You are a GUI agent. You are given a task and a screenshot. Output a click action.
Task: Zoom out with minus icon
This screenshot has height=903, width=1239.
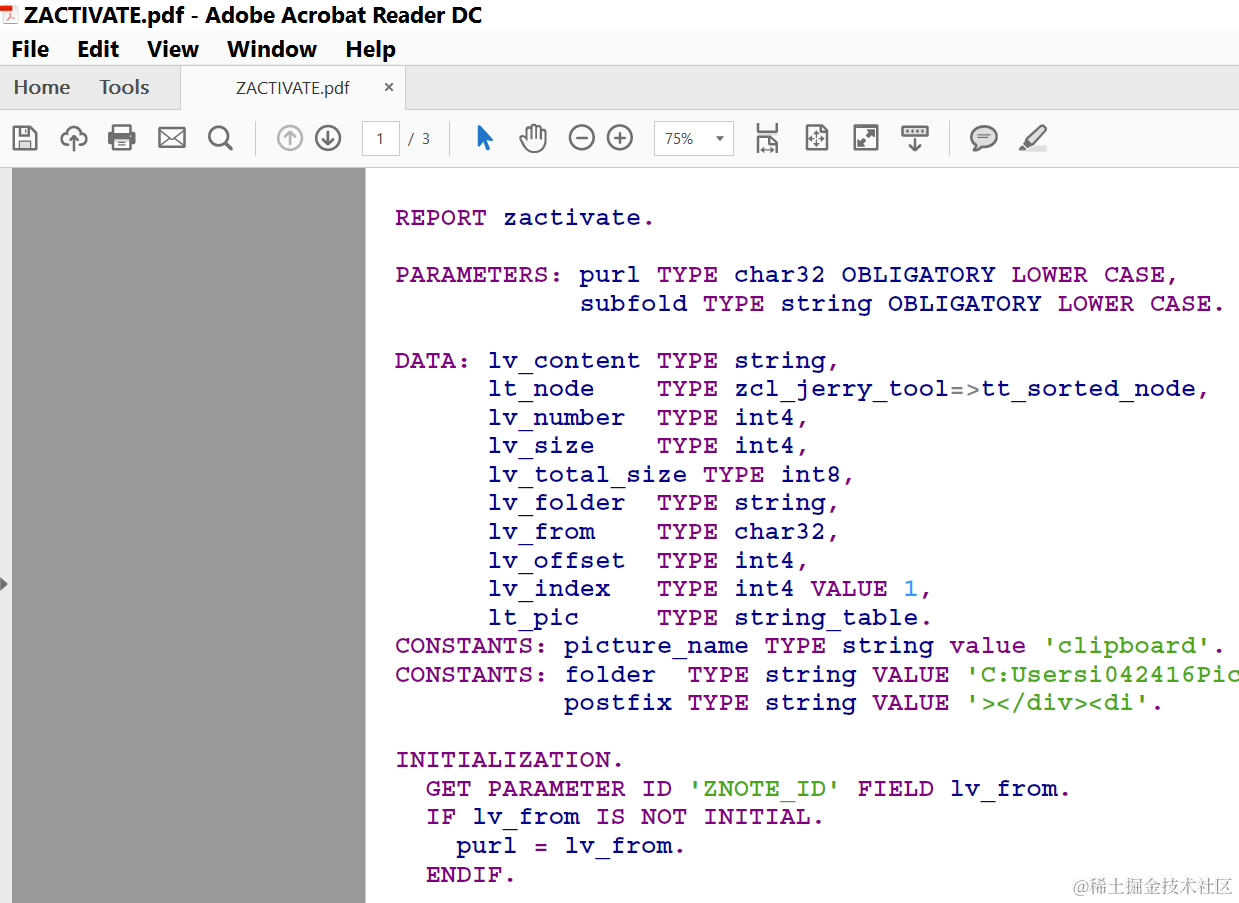pos(581,138)
